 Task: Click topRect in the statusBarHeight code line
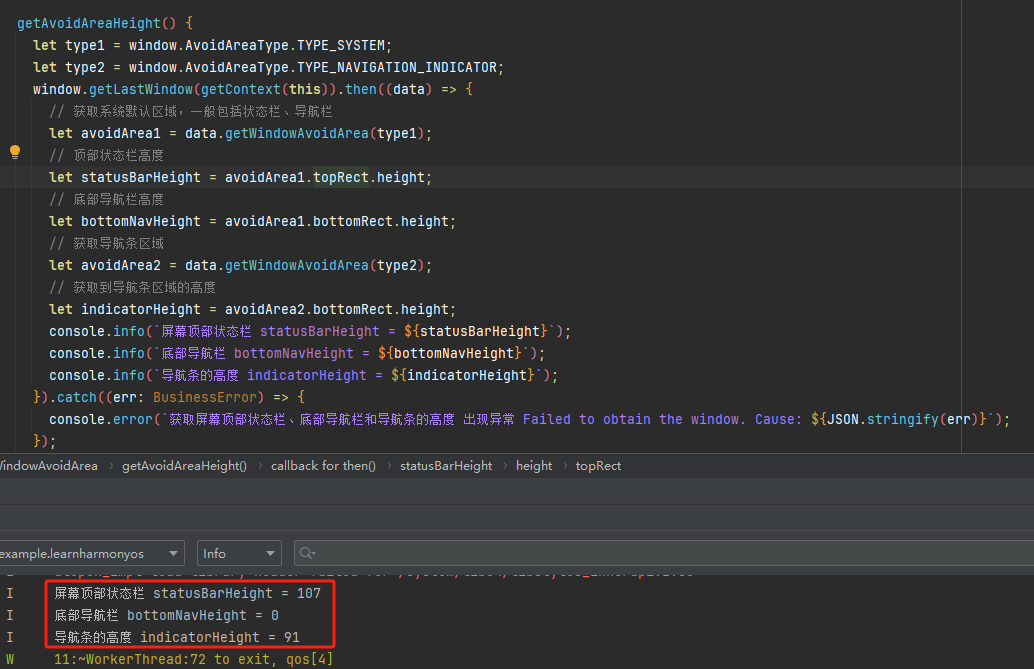(340, 177)
